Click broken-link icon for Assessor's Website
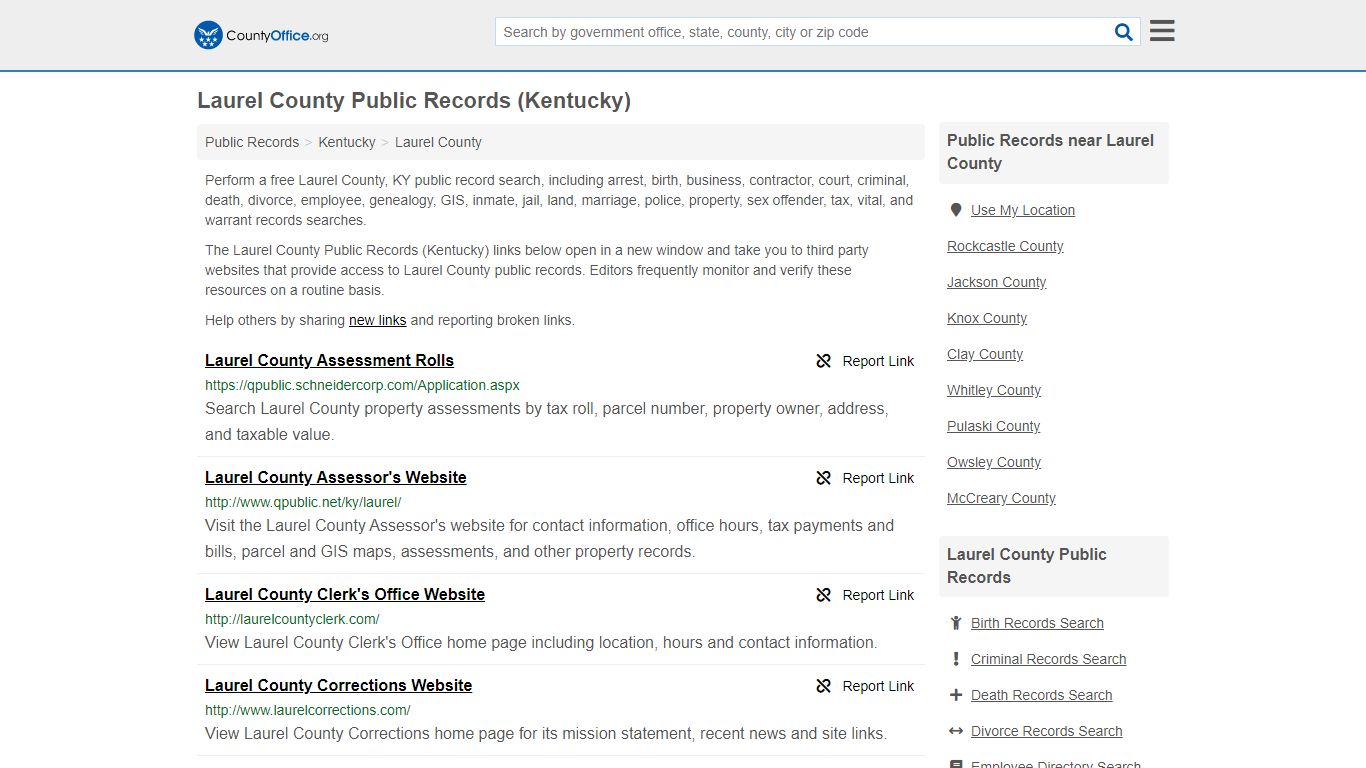 tap(824, 478)
